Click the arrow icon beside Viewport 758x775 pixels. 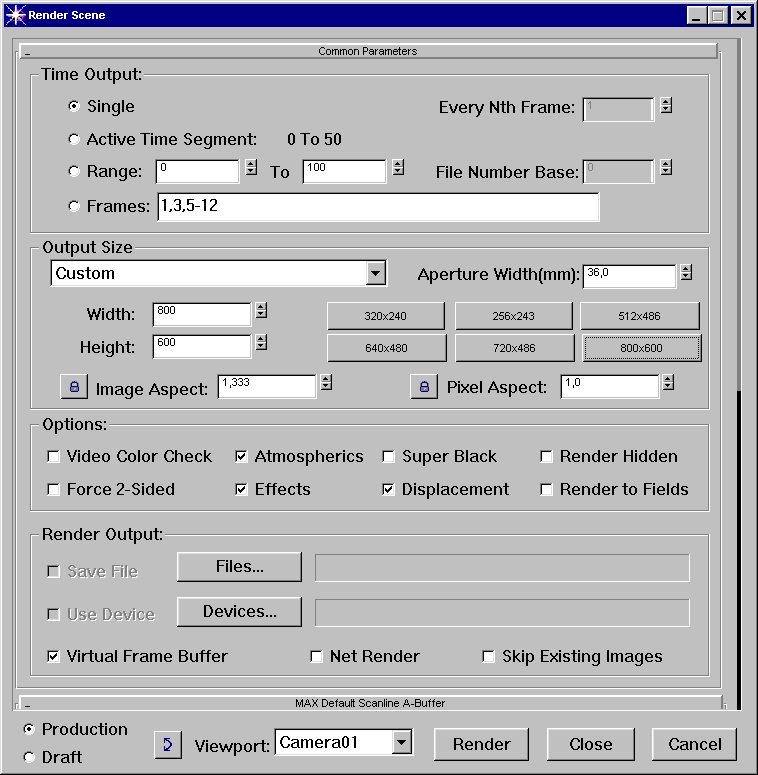[x=168, y=744]
